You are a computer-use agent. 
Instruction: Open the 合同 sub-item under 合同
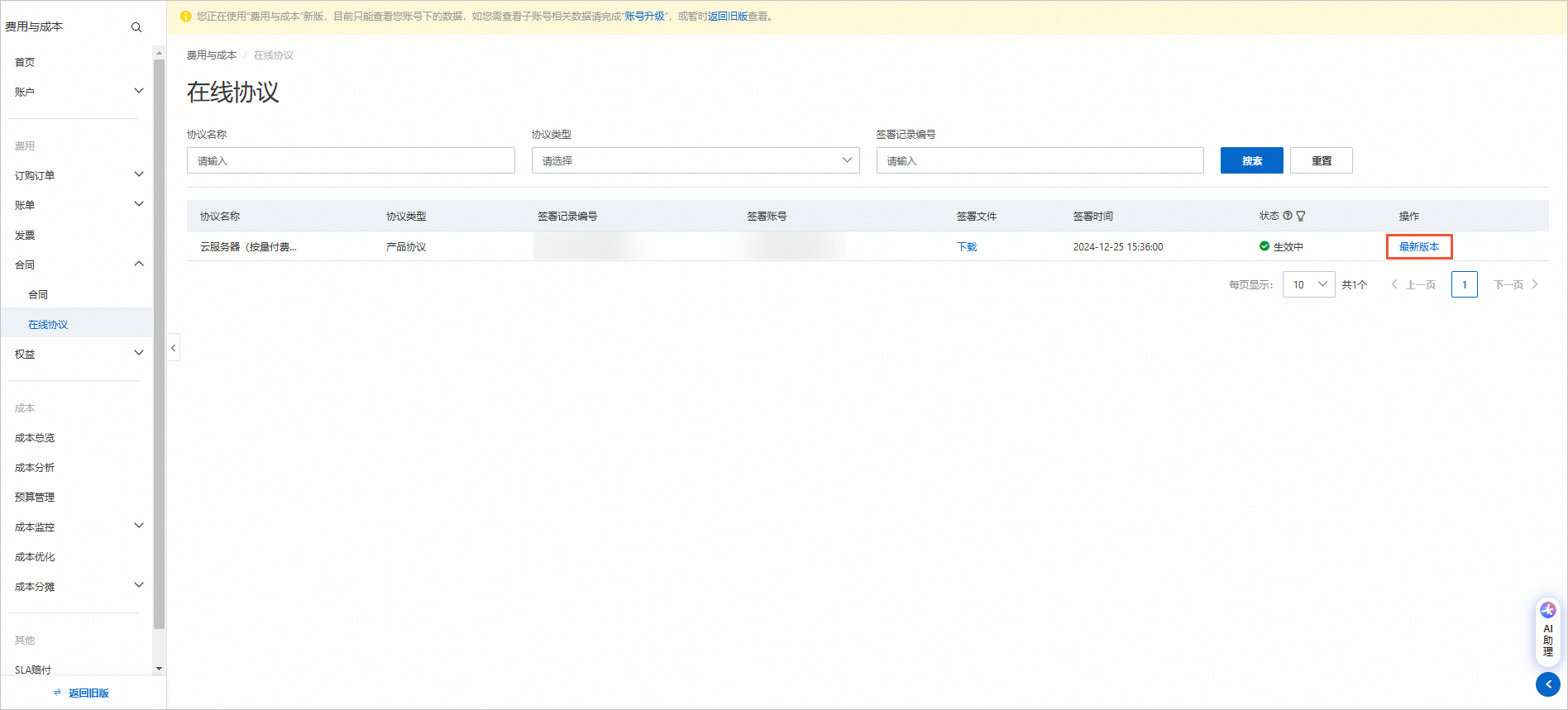click(x=38, y=294)
